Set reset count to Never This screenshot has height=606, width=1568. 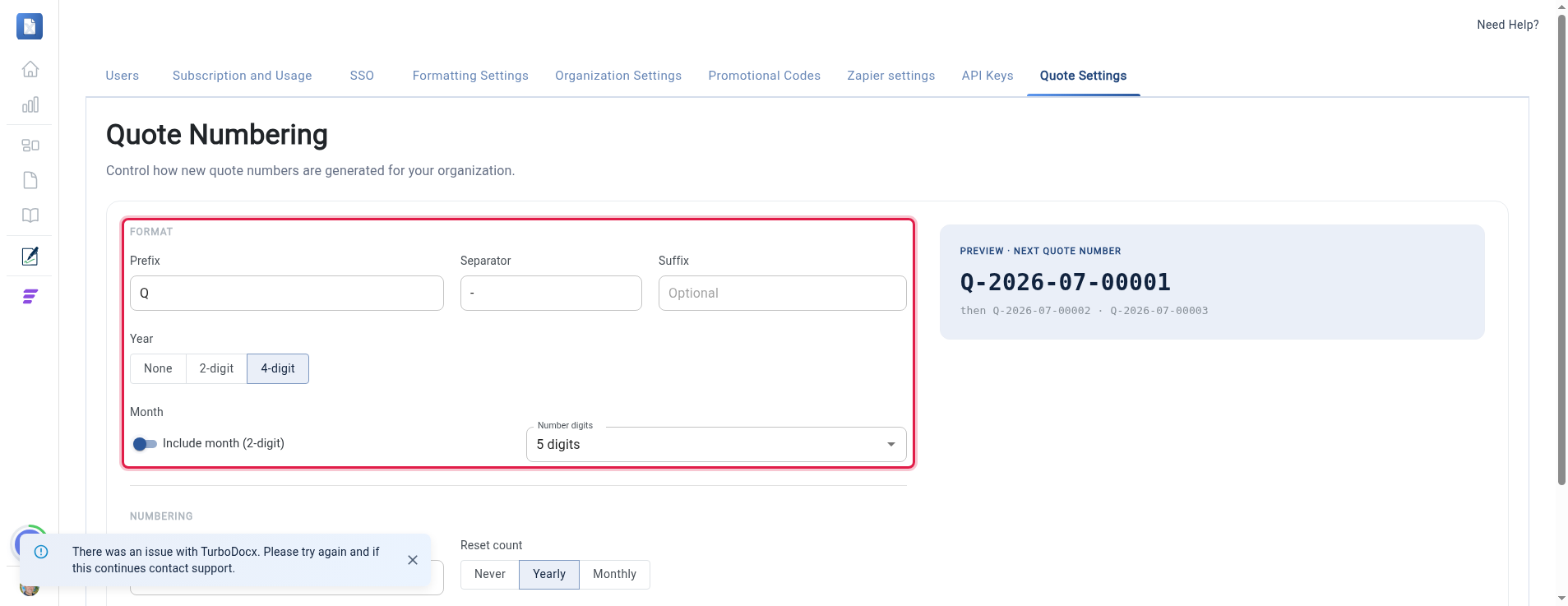tap(490, 574)
